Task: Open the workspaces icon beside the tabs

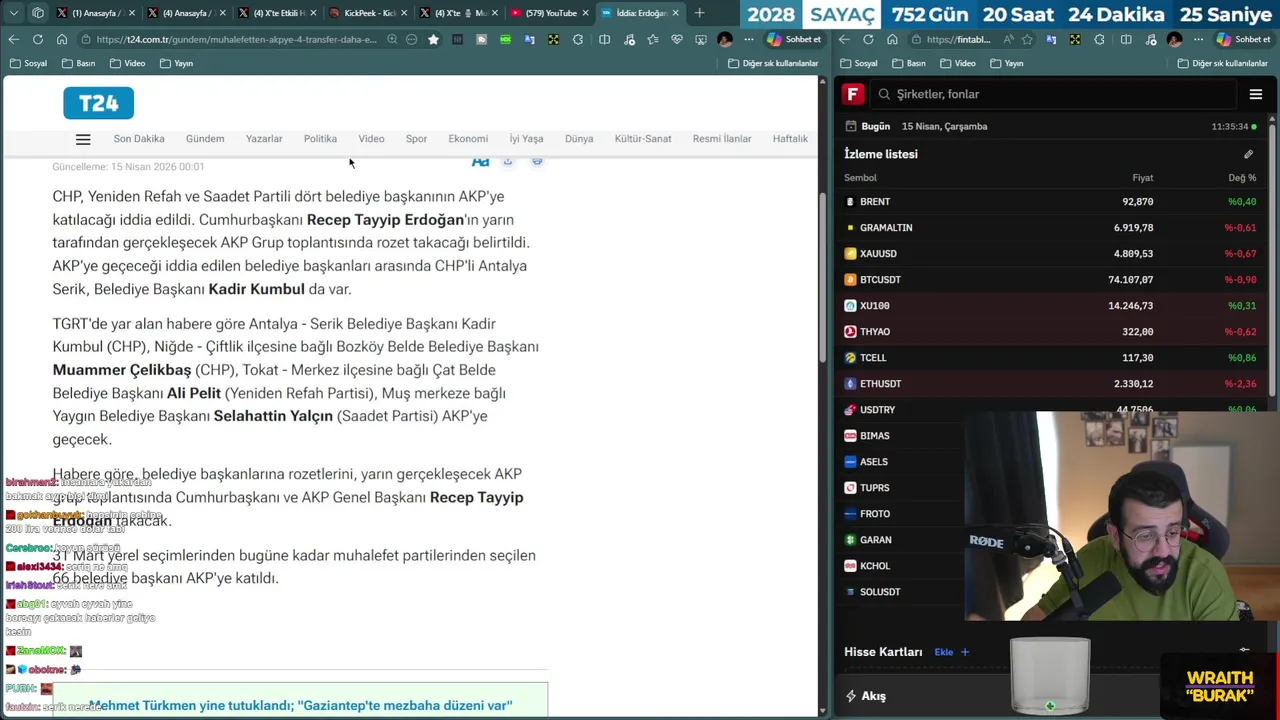Action: (38, 13)
